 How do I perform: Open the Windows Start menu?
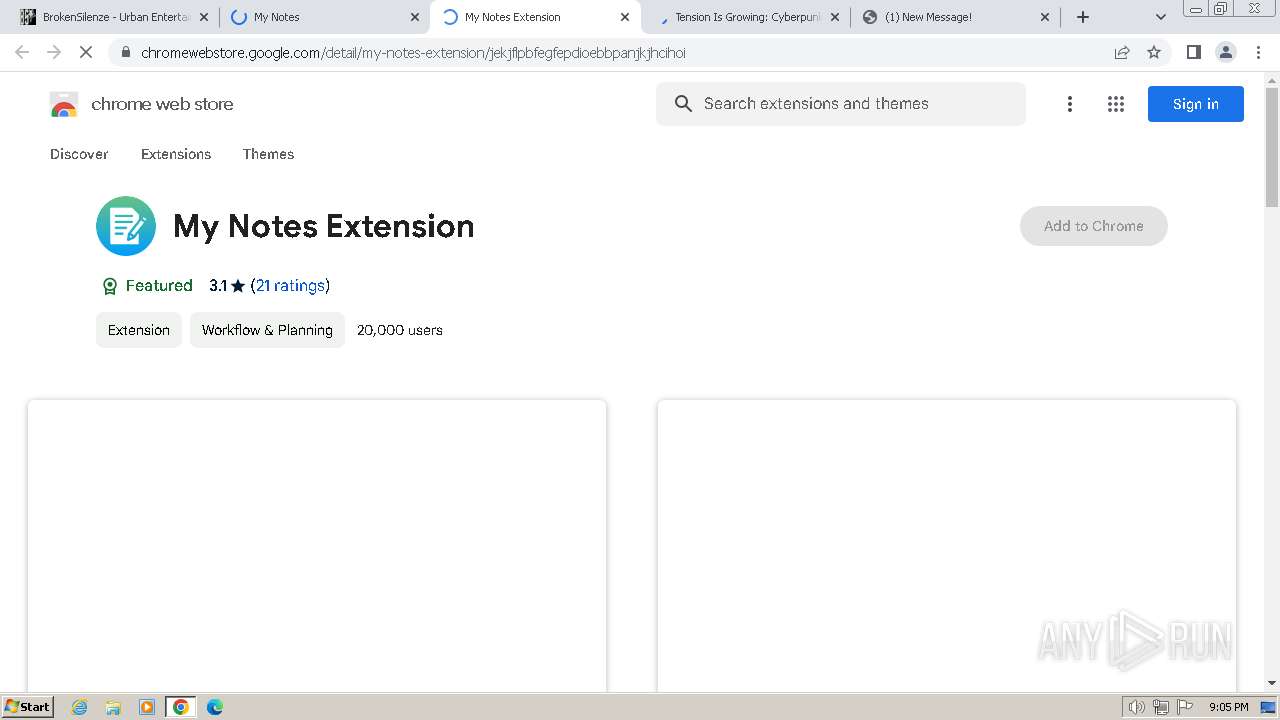tap(27, 706)
